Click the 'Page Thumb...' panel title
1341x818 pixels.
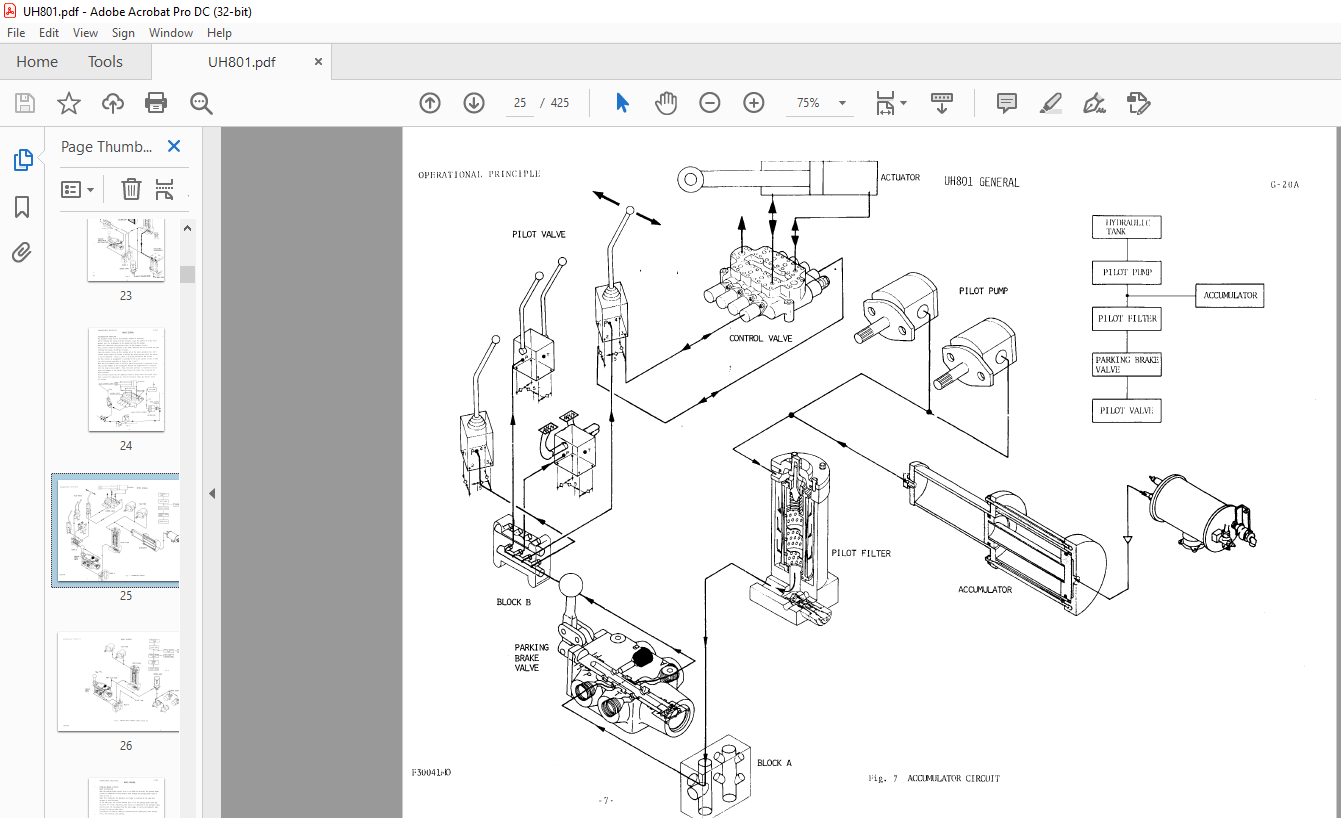(107, 146)
